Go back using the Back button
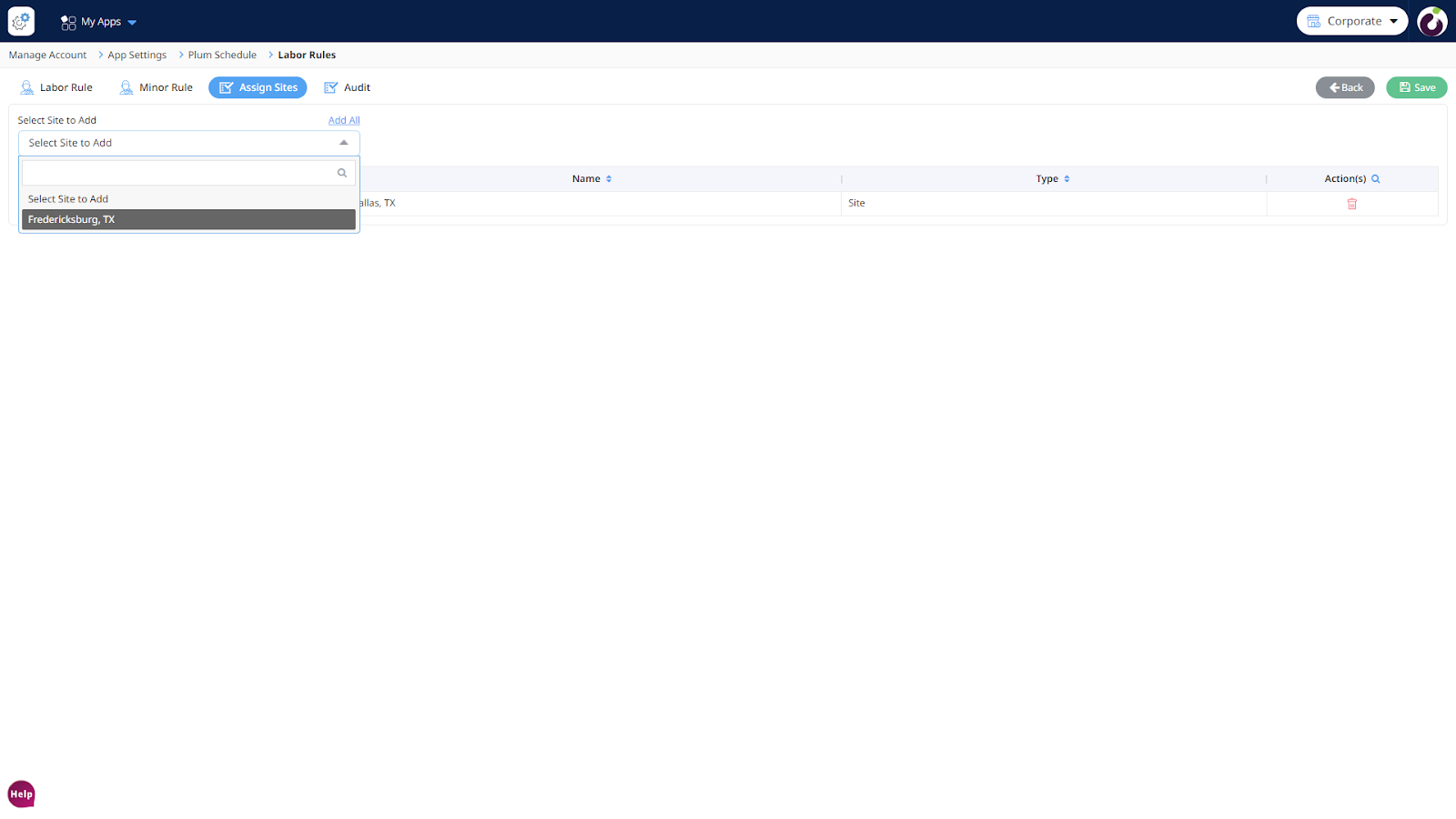This screenshot has height=819, width=1456. tap(1344, 87)
